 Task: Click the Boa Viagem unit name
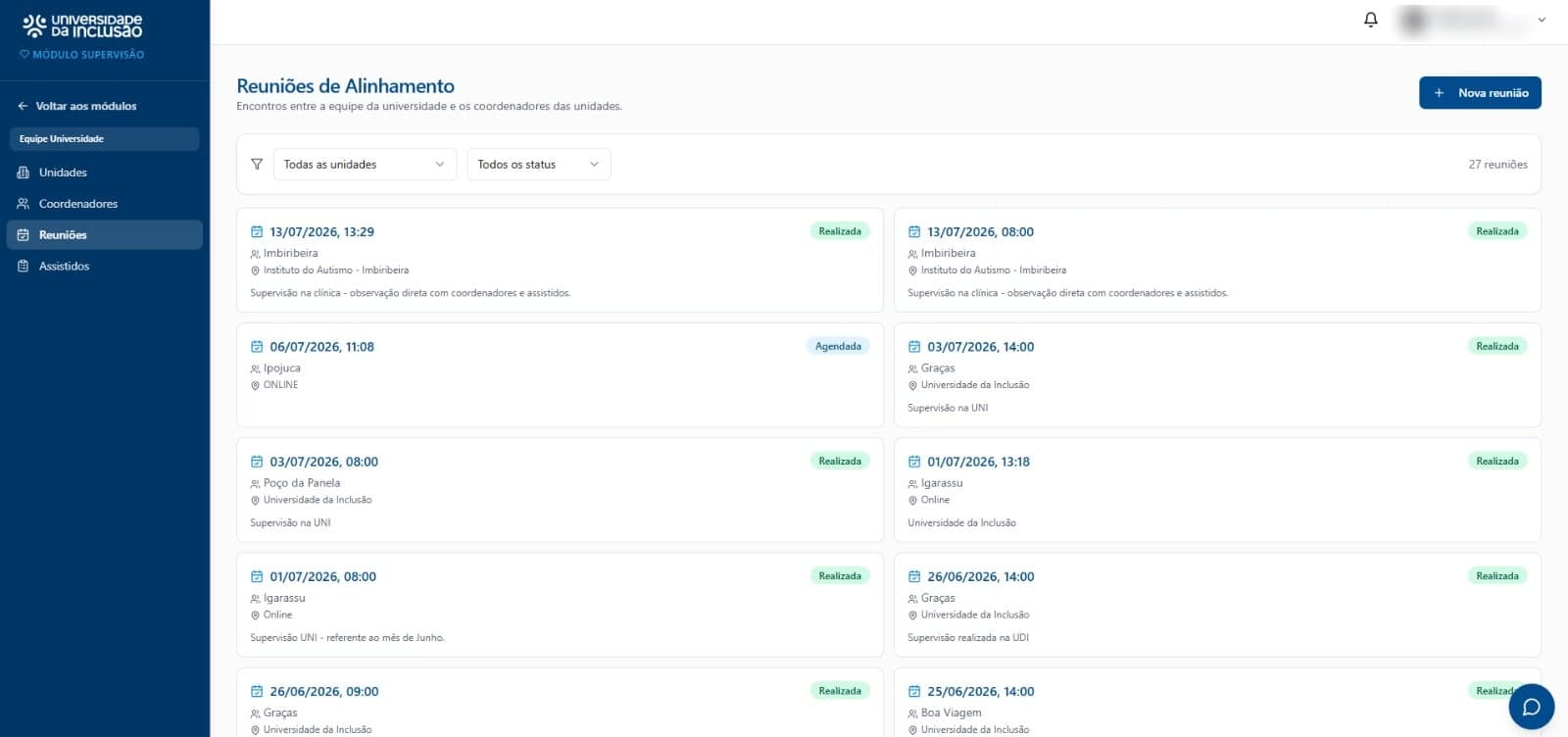(951, 713)
